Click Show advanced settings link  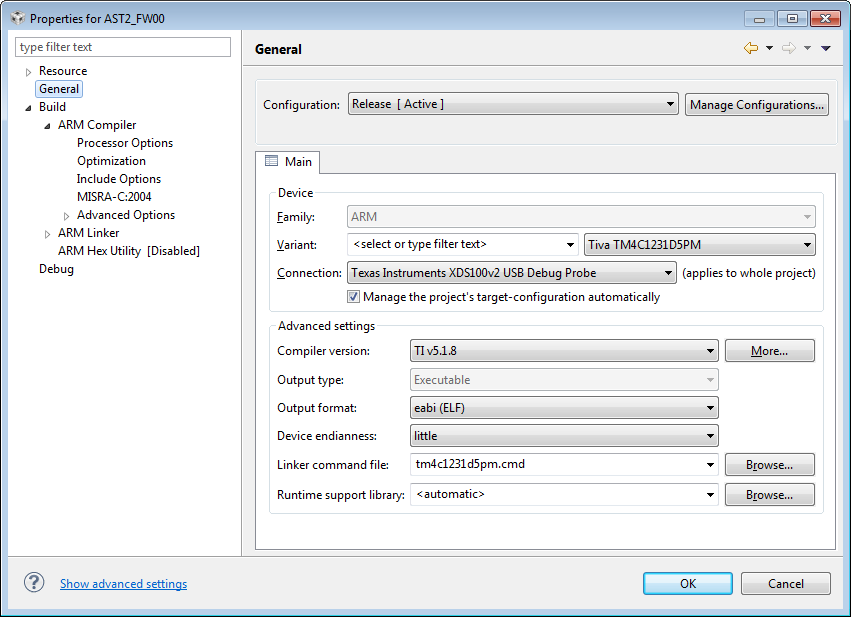[x=123, y=584]
